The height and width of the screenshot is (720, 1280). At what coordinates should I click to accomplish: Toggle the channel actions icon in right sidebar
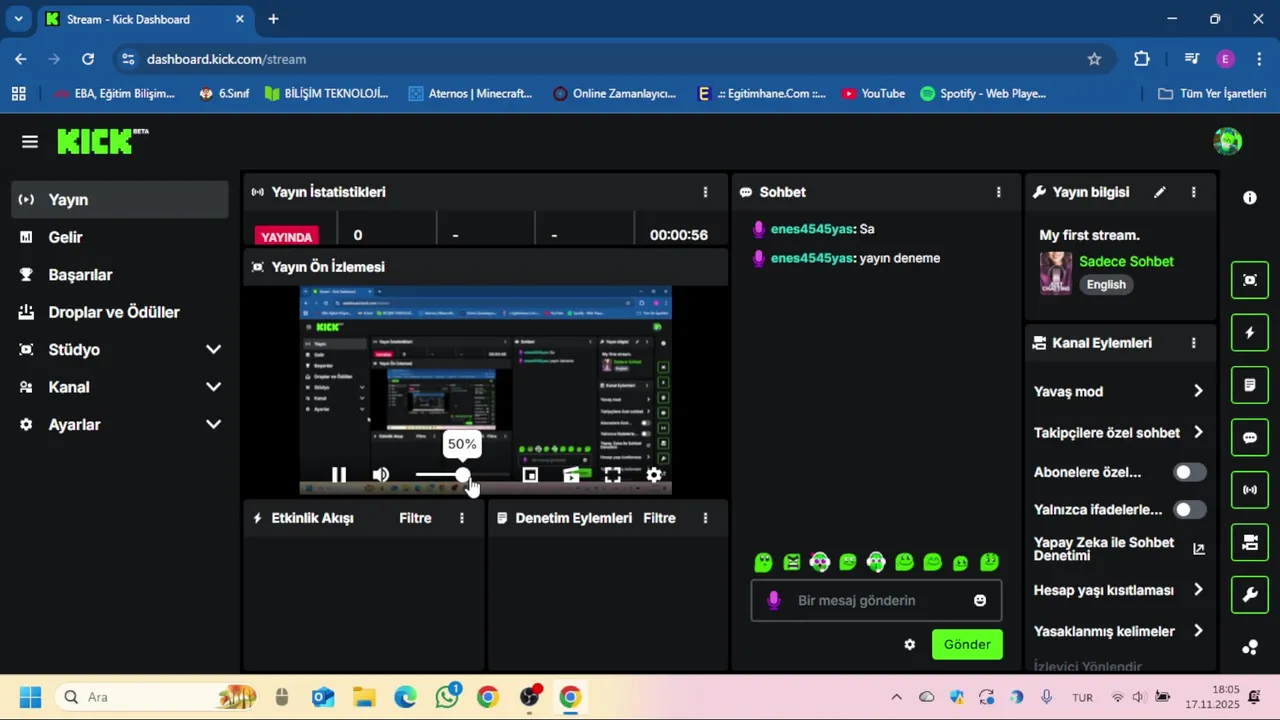tap(1249, 542)
